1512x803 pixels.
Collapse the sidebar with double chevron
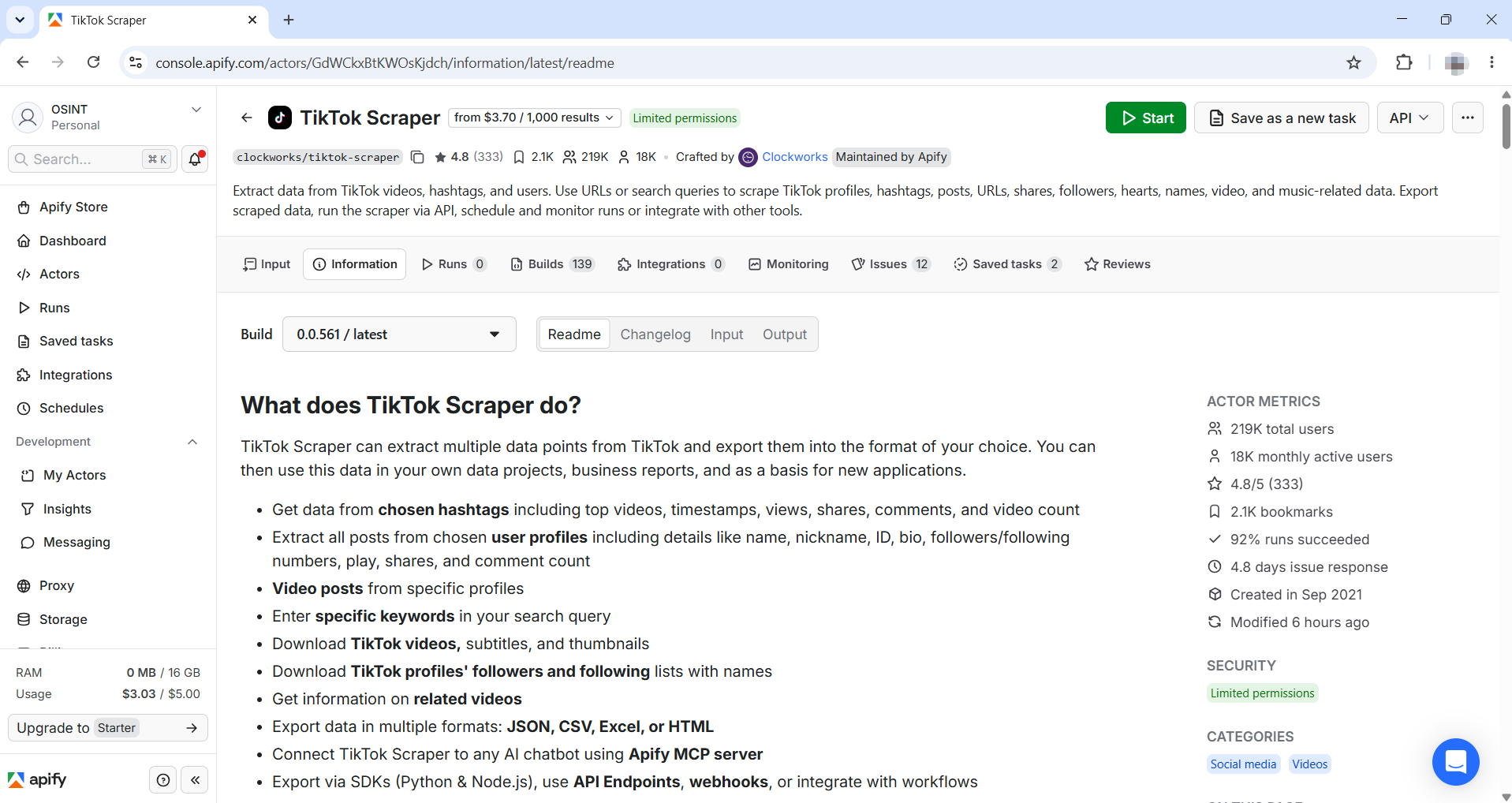195,780
